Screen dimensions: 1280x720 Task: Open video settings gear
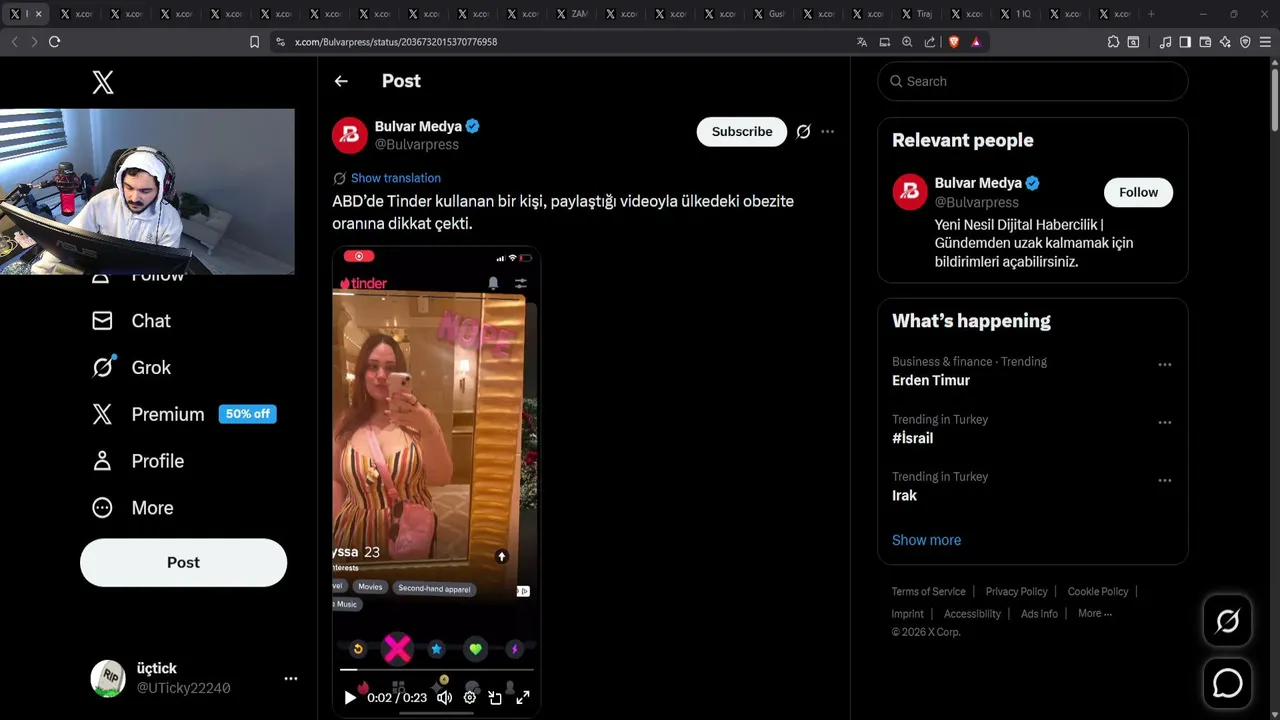(470, 698)
